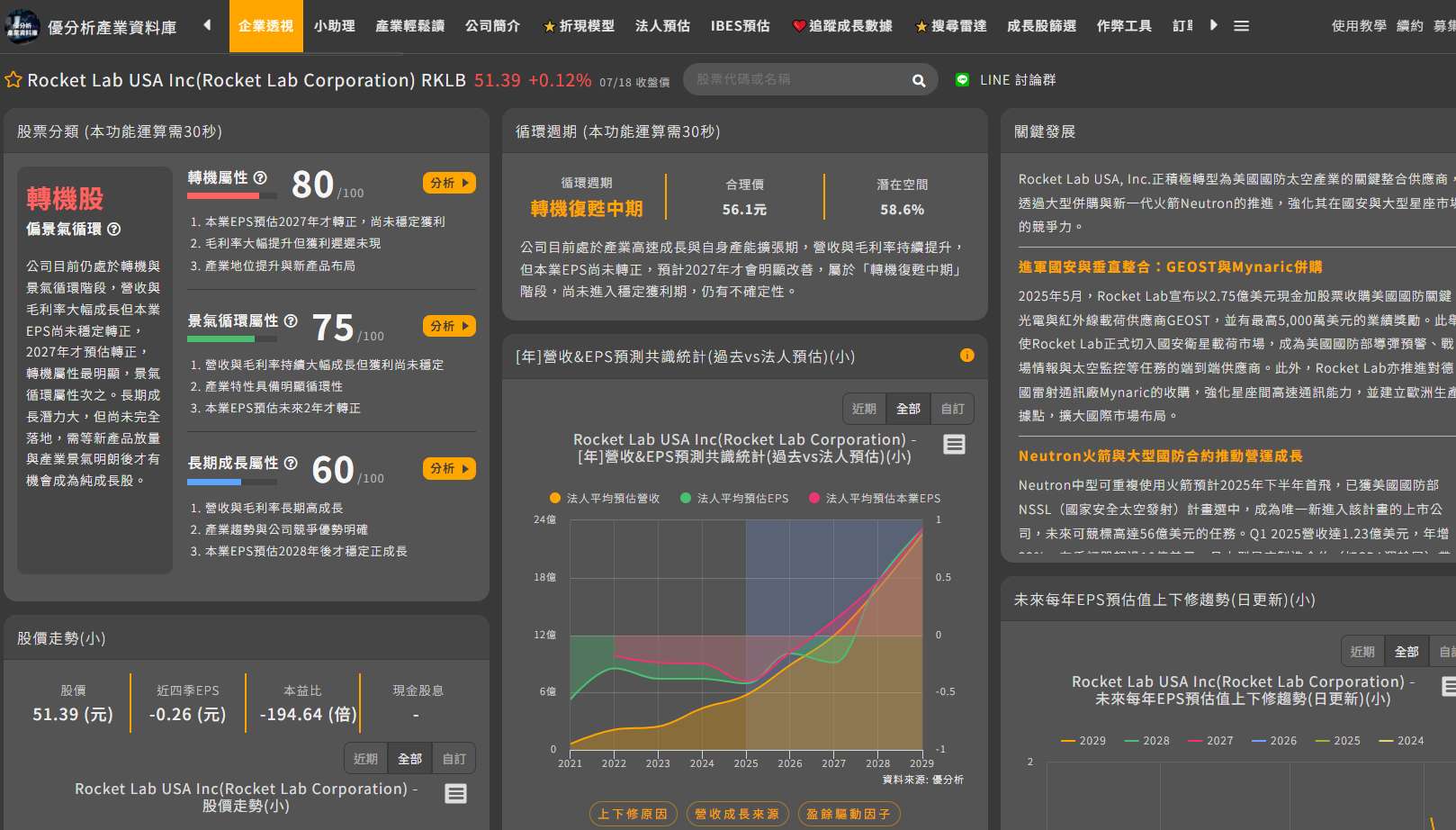Expand 分析 for 景氣循環屬性 score
The height and width of the screenshot is (830, 1456).
[x=449, y=326]
